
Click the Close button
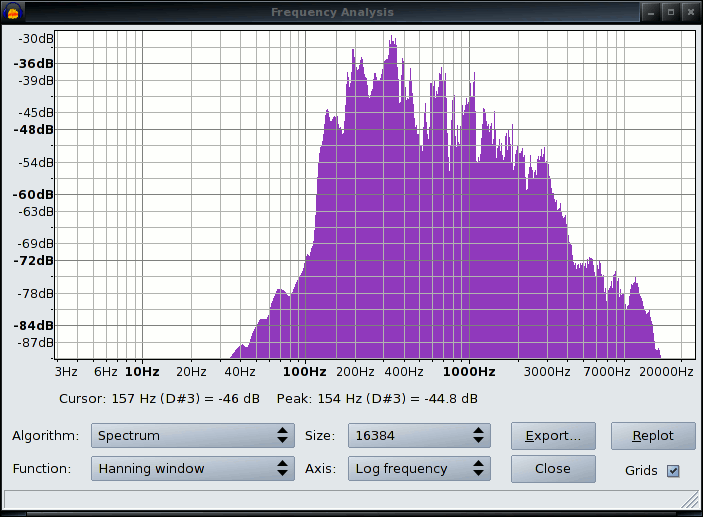tap(553, 469)
